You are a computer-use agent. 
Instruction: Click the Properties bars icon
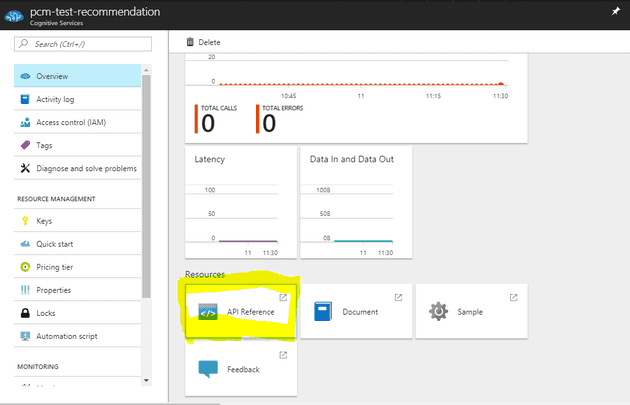[25, 290]
